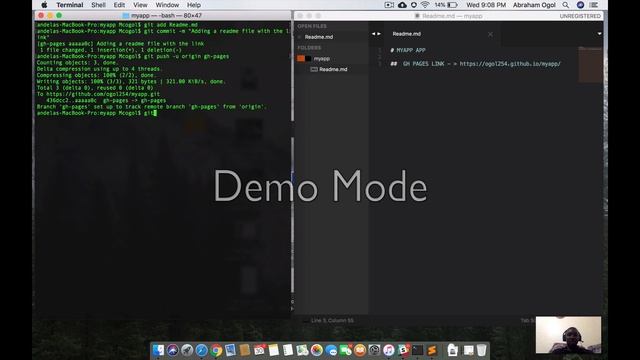Click the UNREGISTERED label in Sublime
640x360 pixels.
tap(580, 16)
